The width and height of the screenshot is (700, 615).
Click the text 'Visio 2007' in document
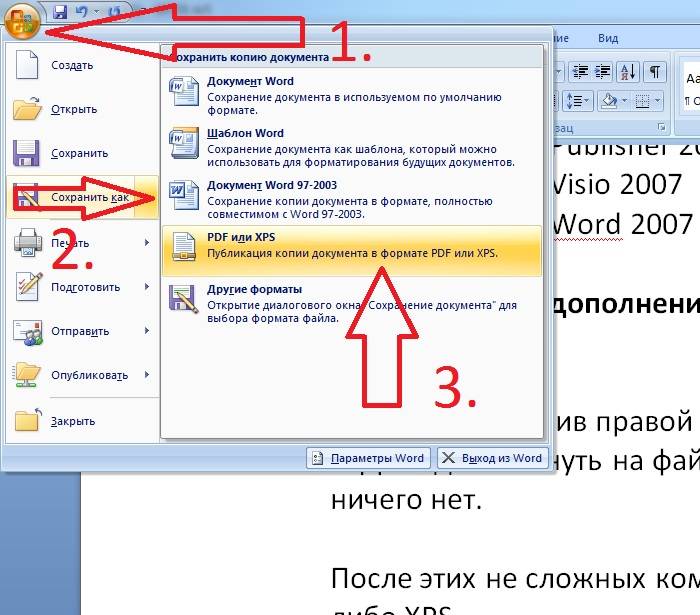[617, 184]
